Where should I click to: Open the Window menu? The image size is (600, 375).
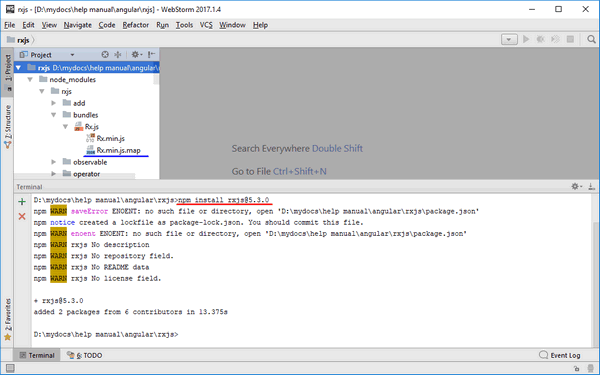[x=232, y=25]
